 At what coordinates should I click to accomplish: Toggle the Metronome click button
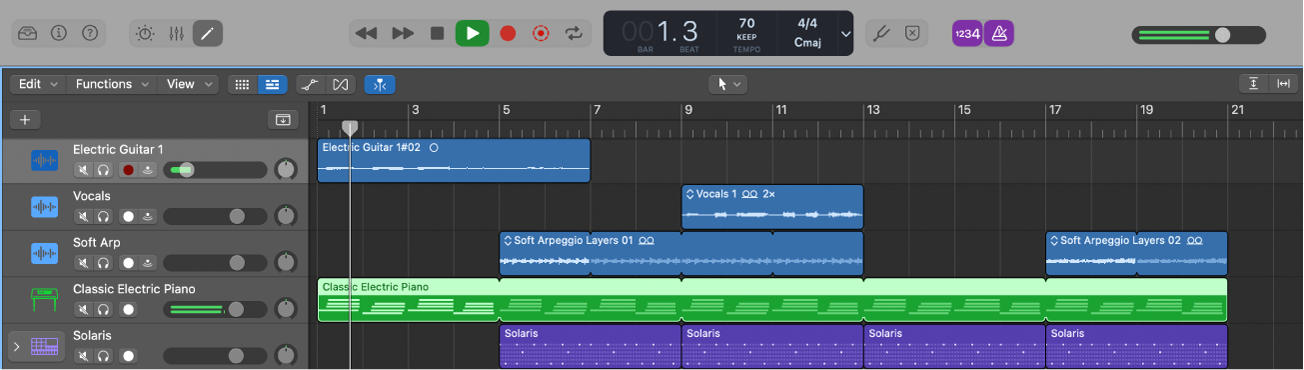pyautogui.click(x=998, y=33)
